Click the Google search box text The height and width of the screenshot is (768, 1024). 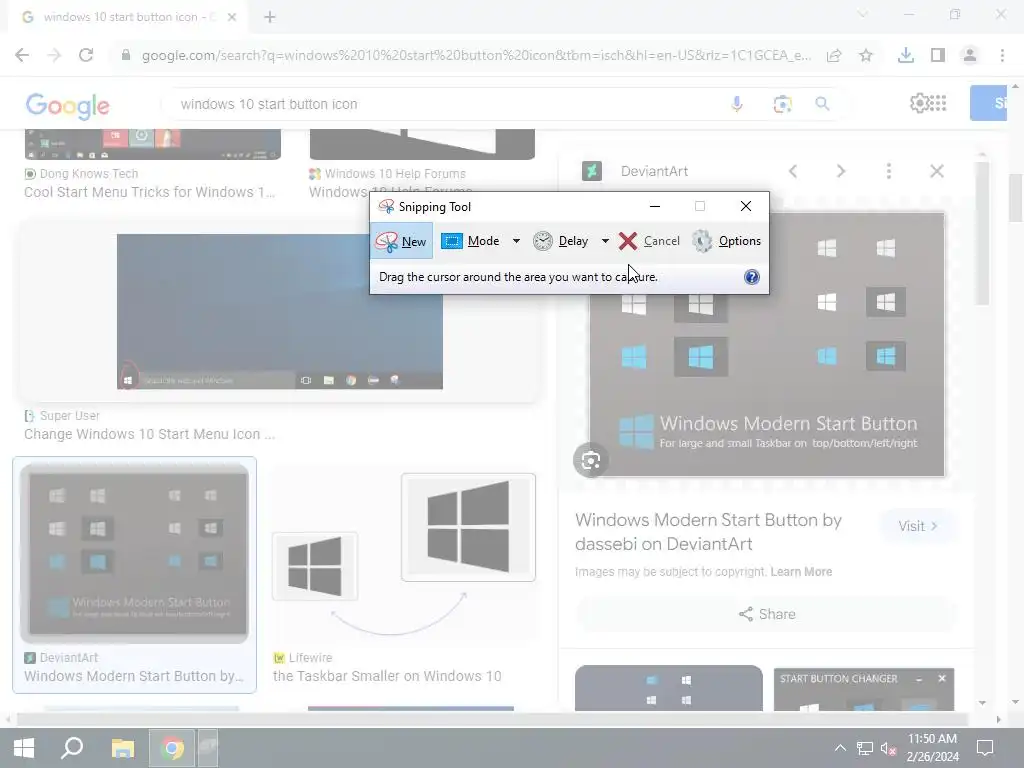(x=269, y=104)
